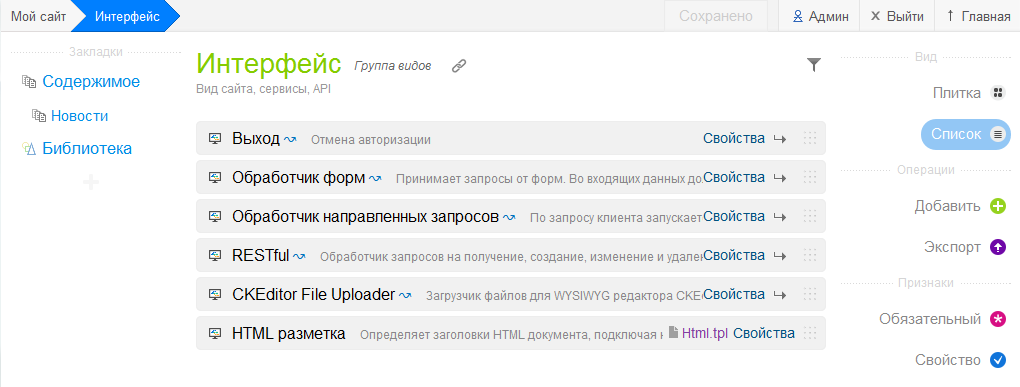Click the monitor icon of the Выход row

[215, 138]
